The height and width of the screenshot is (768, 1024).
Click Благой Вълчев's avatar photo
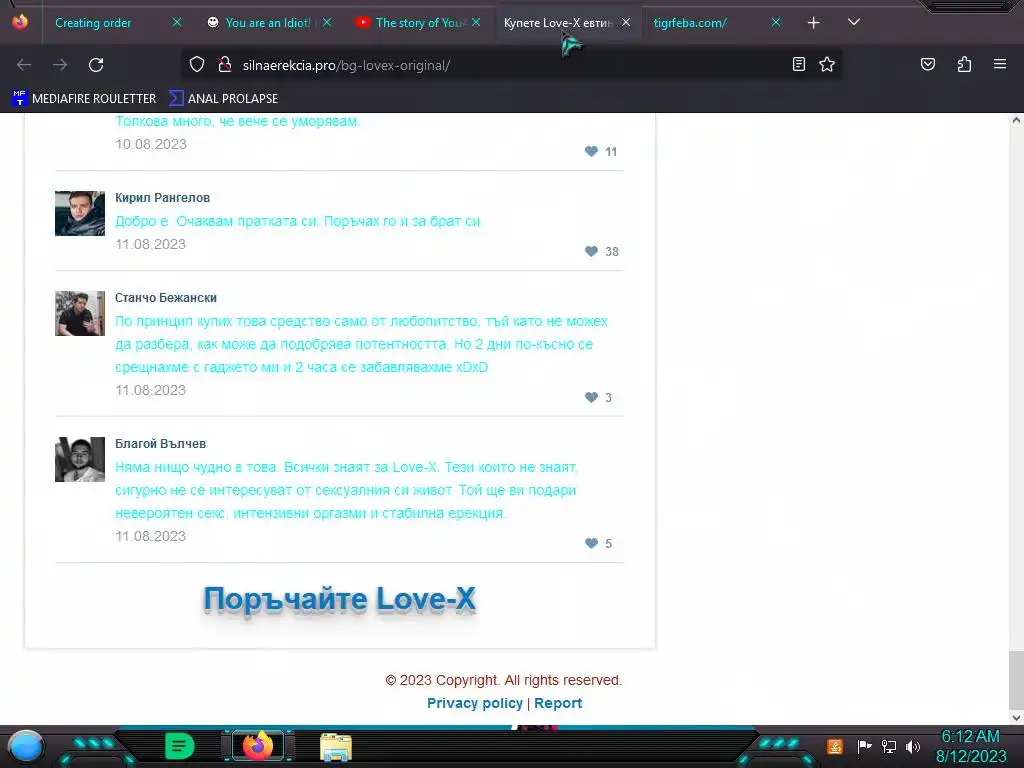[80, 459]
